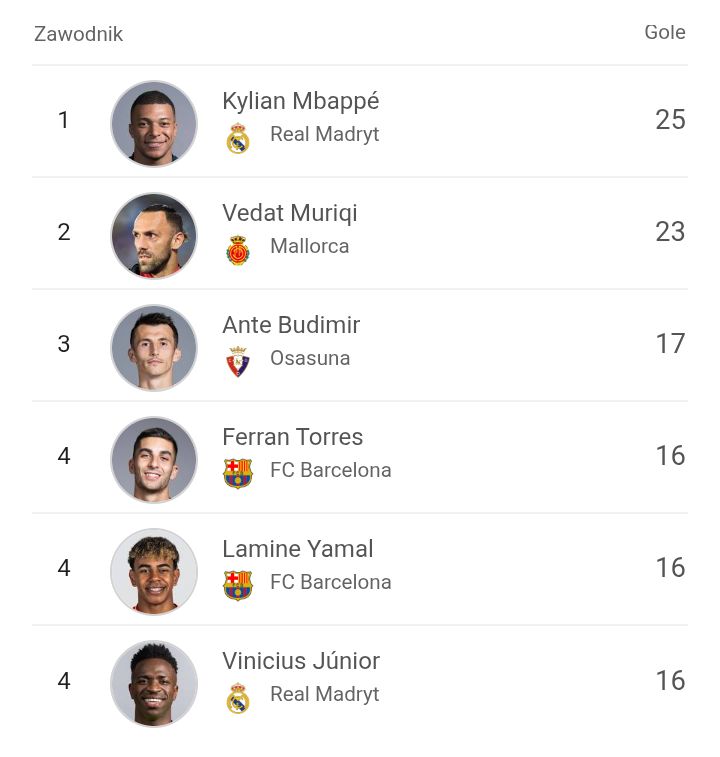Click the FC Barcelona crest under Ferran Torres

pos(238,473)
